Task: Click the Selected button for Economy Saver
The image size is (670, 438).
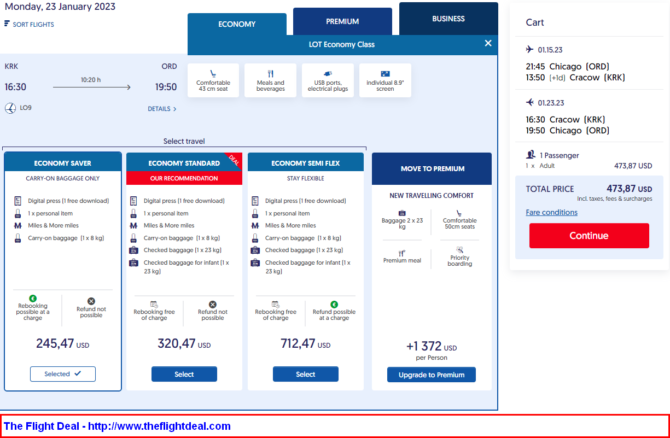Action: tap(63, 374)
